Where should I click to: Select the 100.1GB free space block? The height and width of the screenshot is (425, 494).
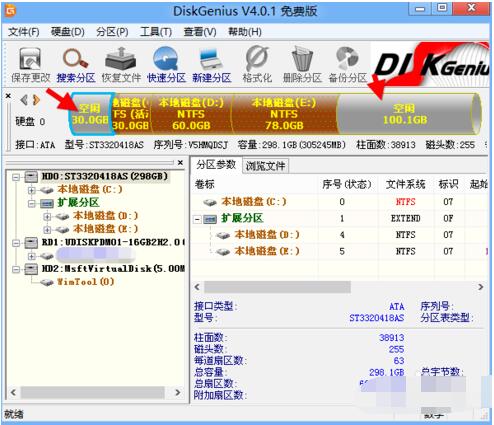(405, 114)
